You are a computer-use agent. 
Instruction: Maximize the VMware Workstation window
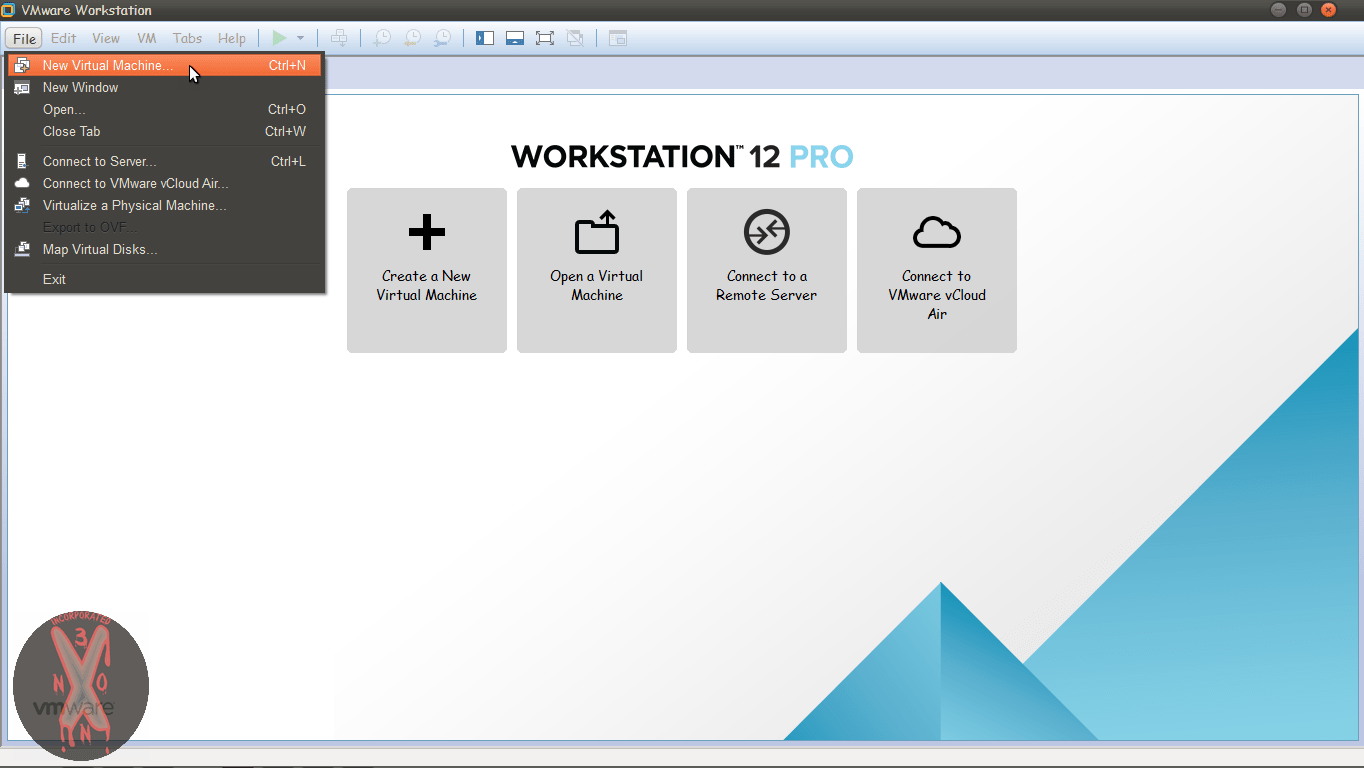1304,10
